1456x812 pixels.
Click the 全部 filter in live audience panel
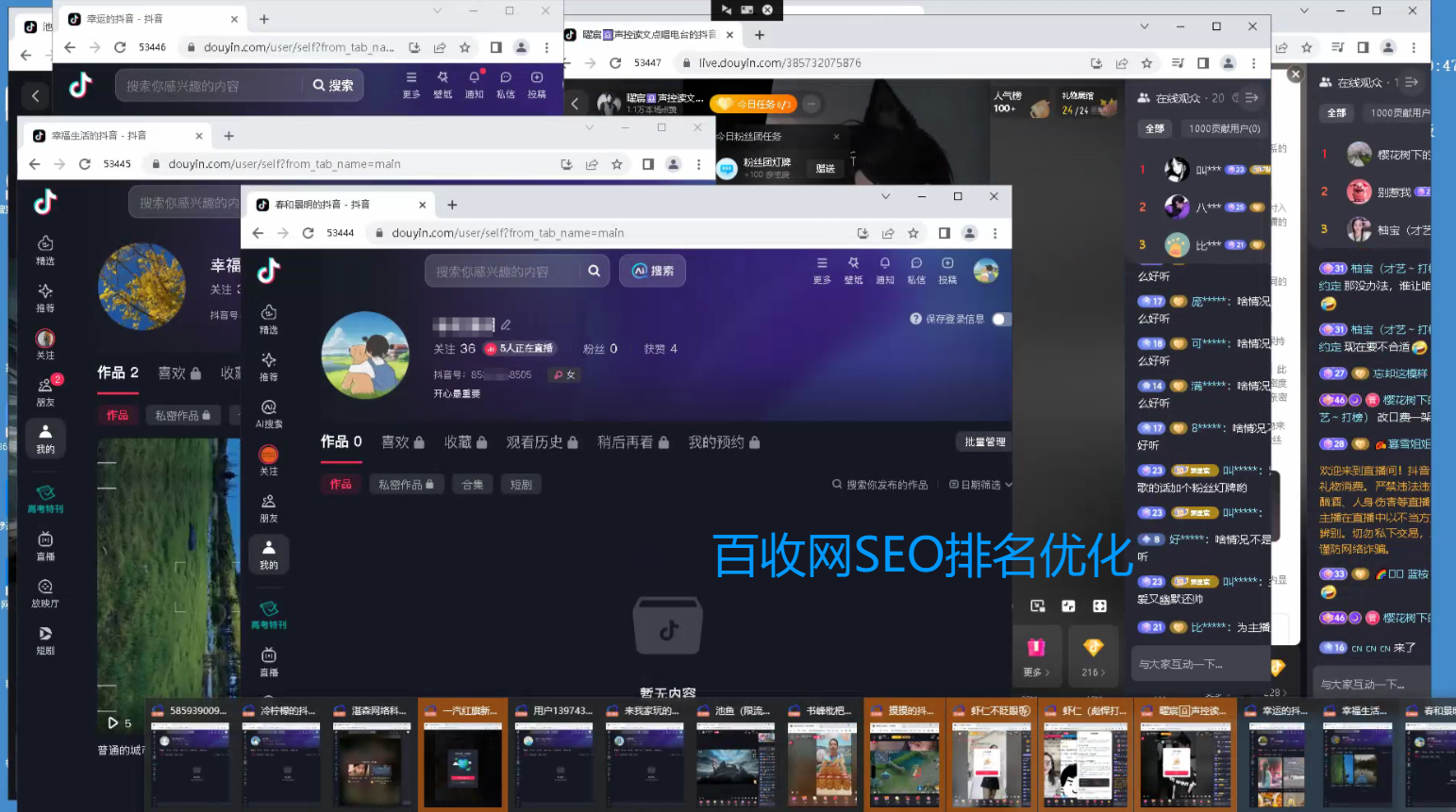[x=1155, y=128]
